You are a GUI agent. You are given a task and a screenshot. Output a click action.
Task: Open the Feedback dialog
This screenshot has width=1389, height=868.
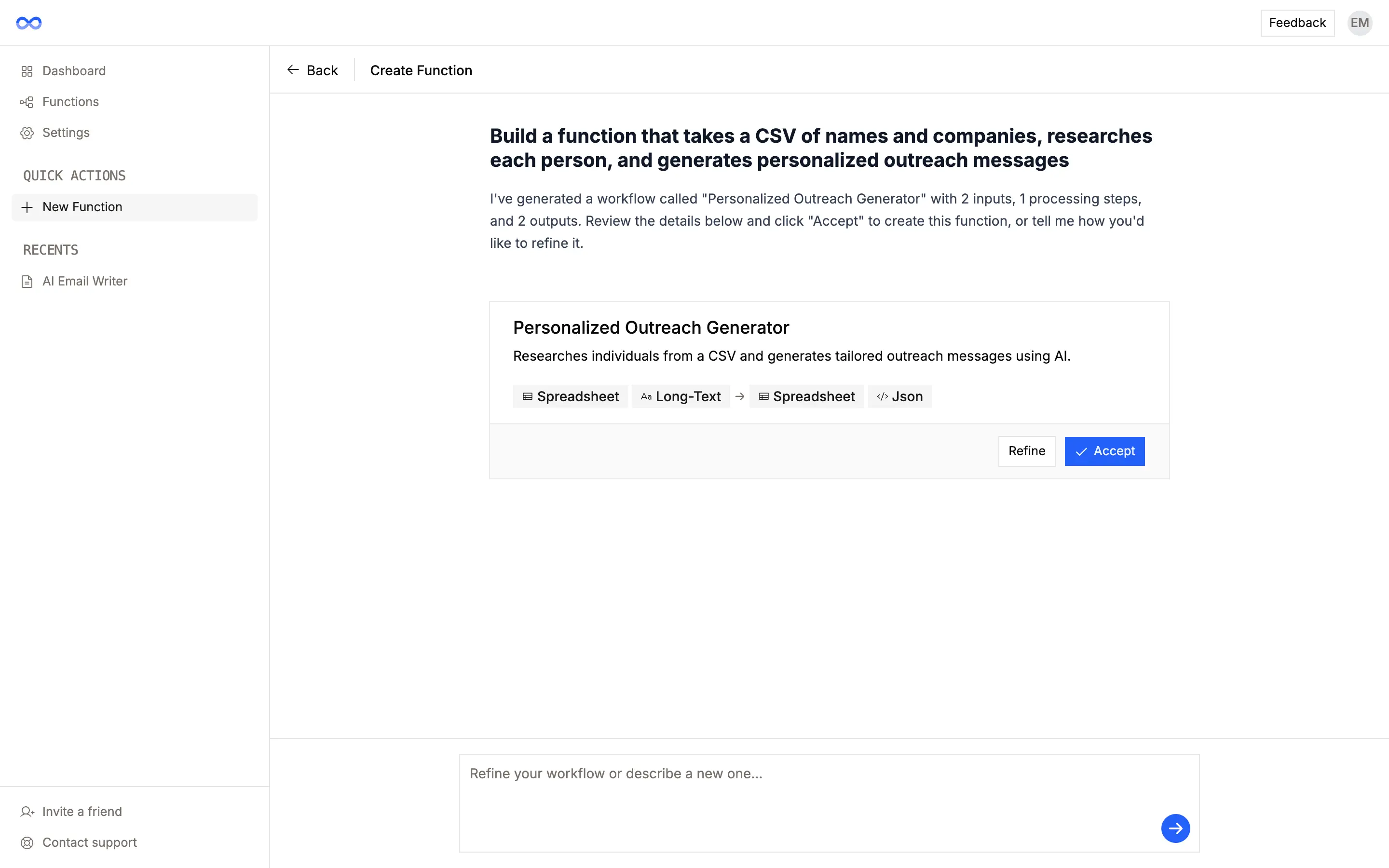coord(1296,22)
